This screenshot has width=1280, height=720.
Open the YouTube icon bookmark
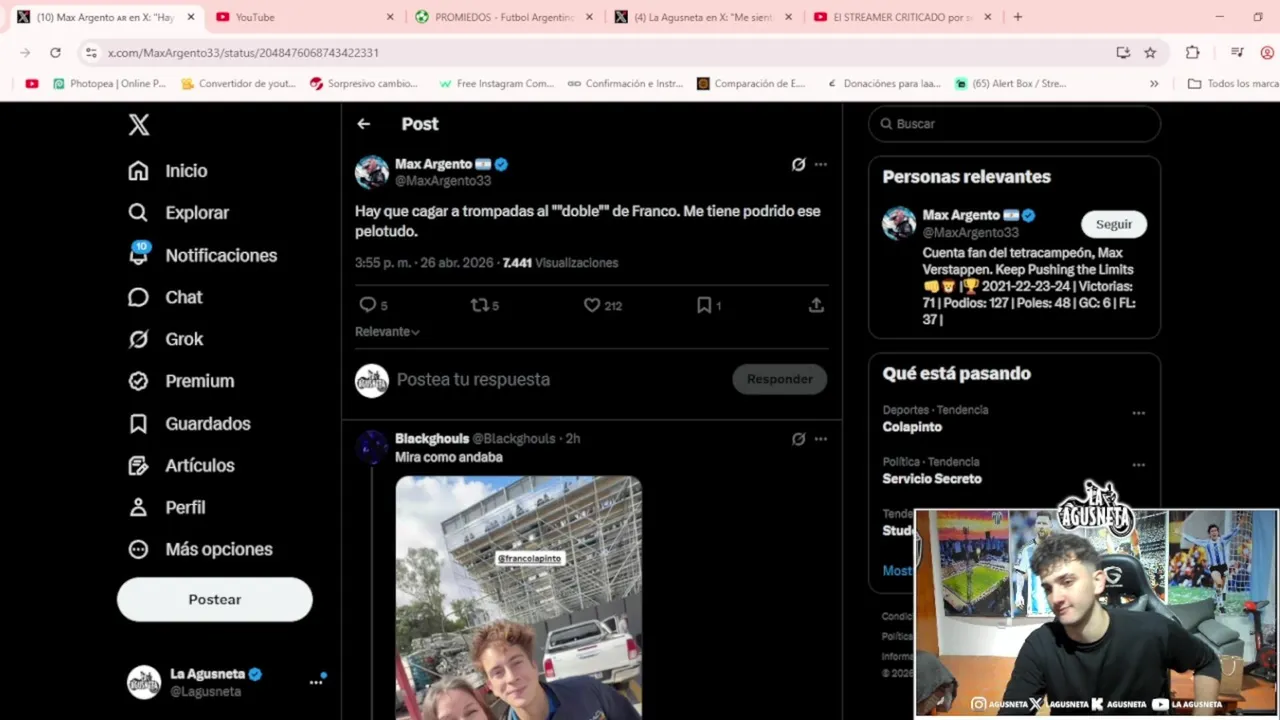31,84
